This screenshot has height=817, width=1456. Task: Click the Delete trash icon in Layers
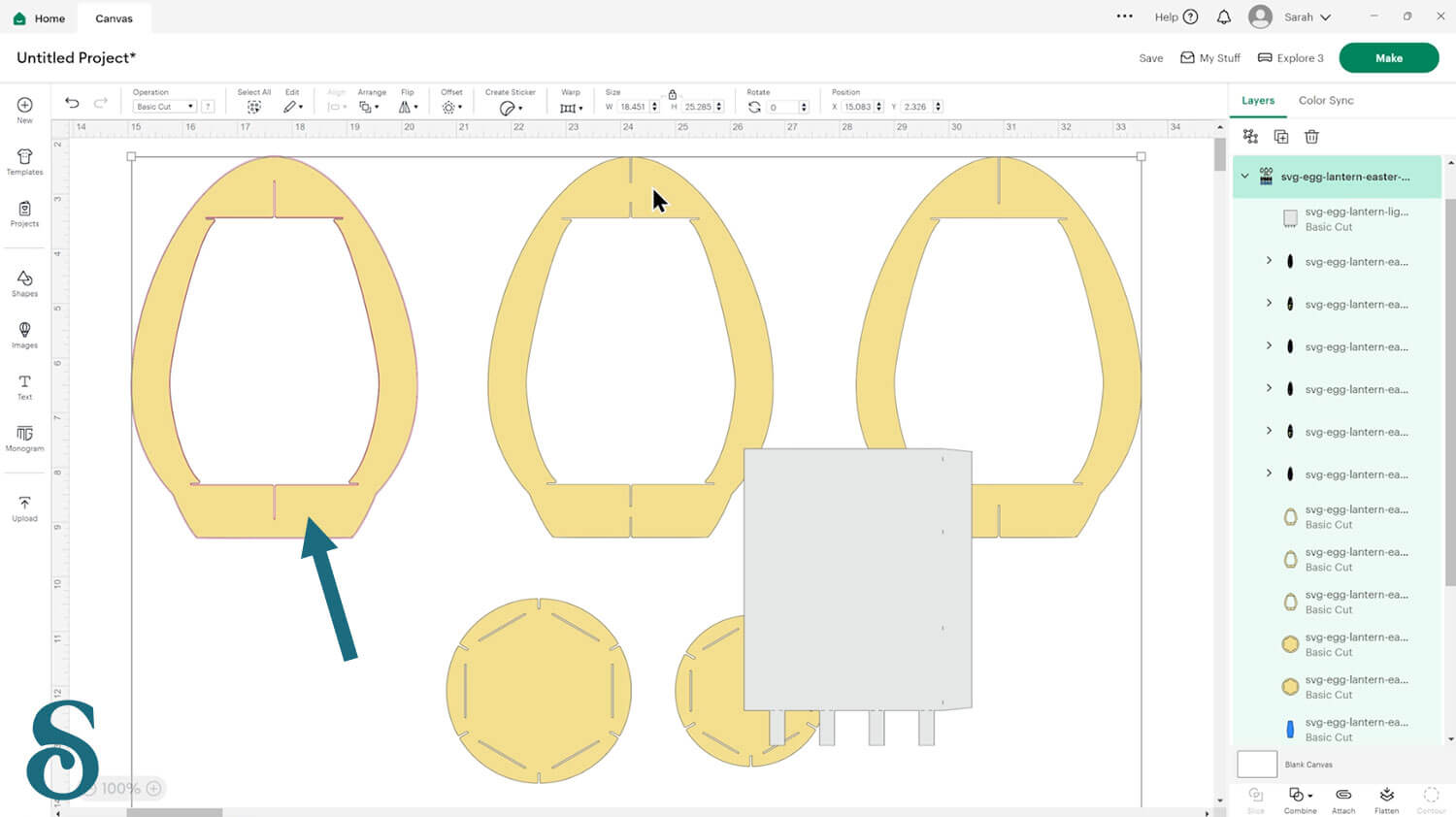tap(1311, 137)
